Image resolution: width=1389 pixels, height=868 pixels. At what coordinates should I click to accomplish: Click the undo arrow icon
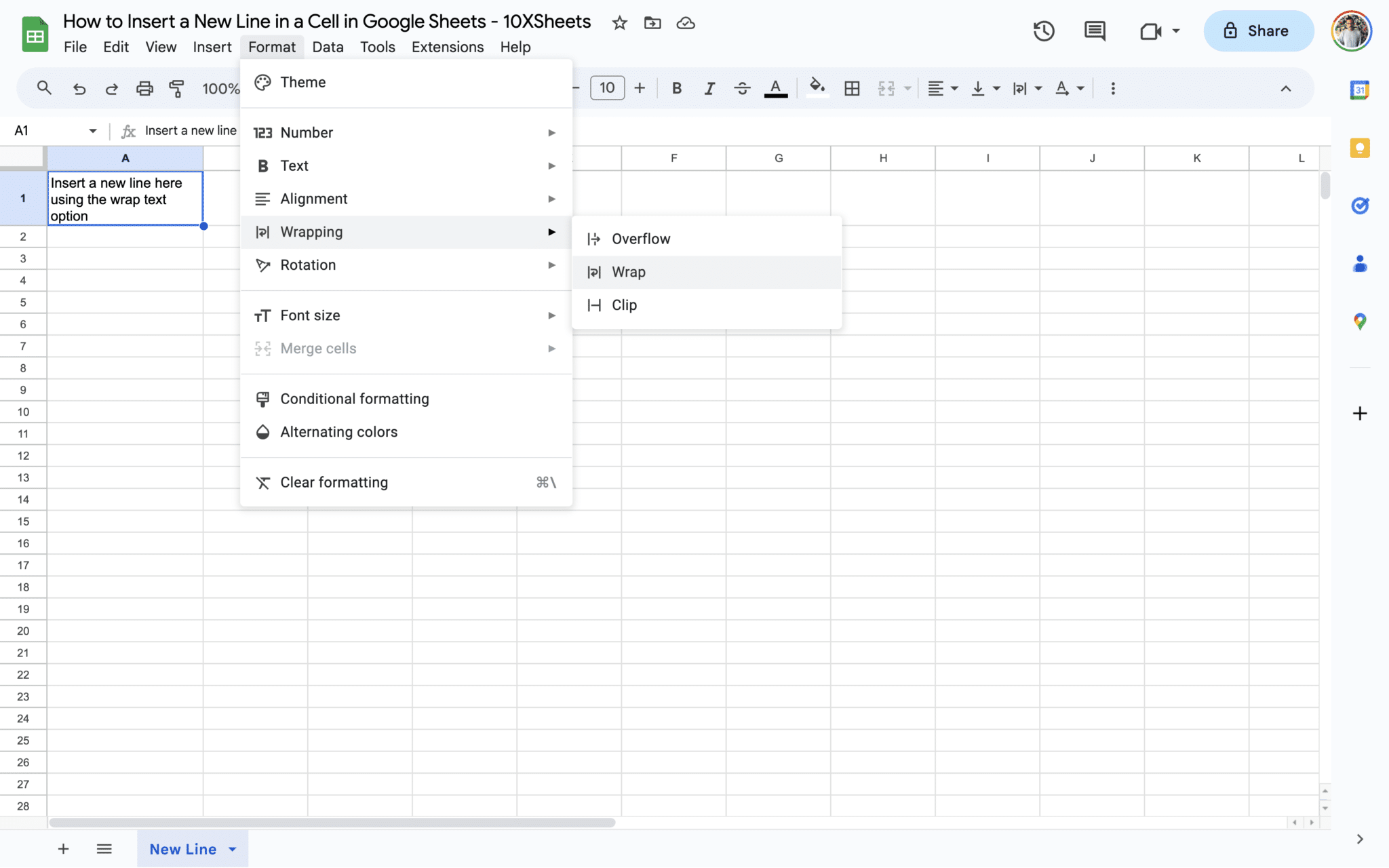click(x=79, y=88)
